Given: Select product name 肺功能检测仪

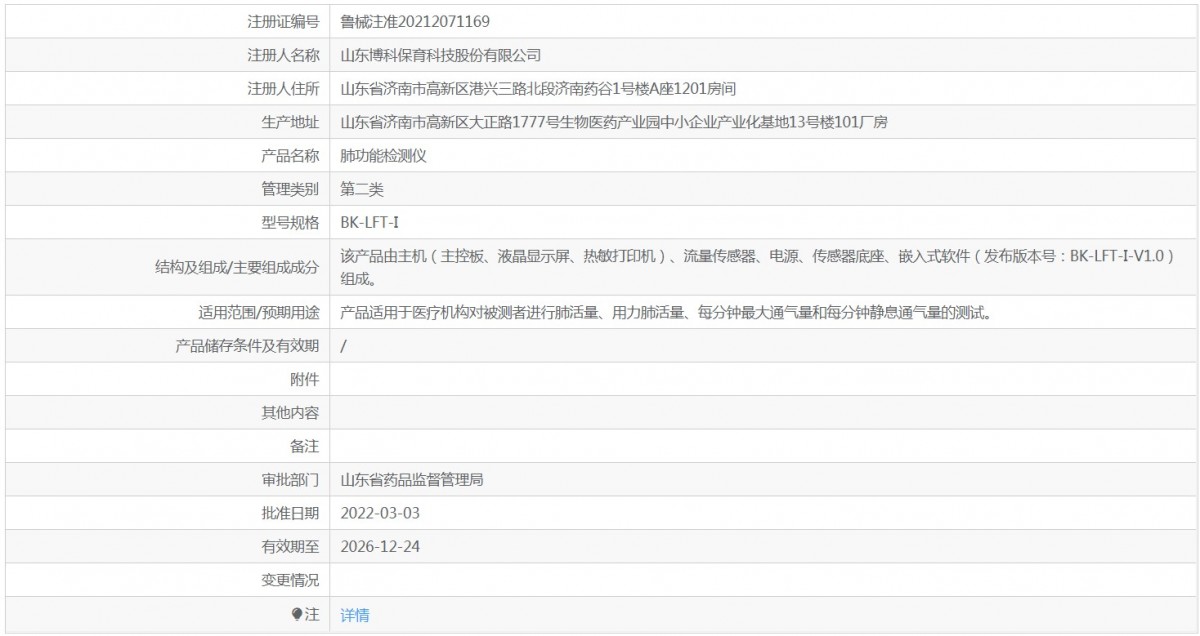Looking at the screenshot, I should [x=384, y=156].
